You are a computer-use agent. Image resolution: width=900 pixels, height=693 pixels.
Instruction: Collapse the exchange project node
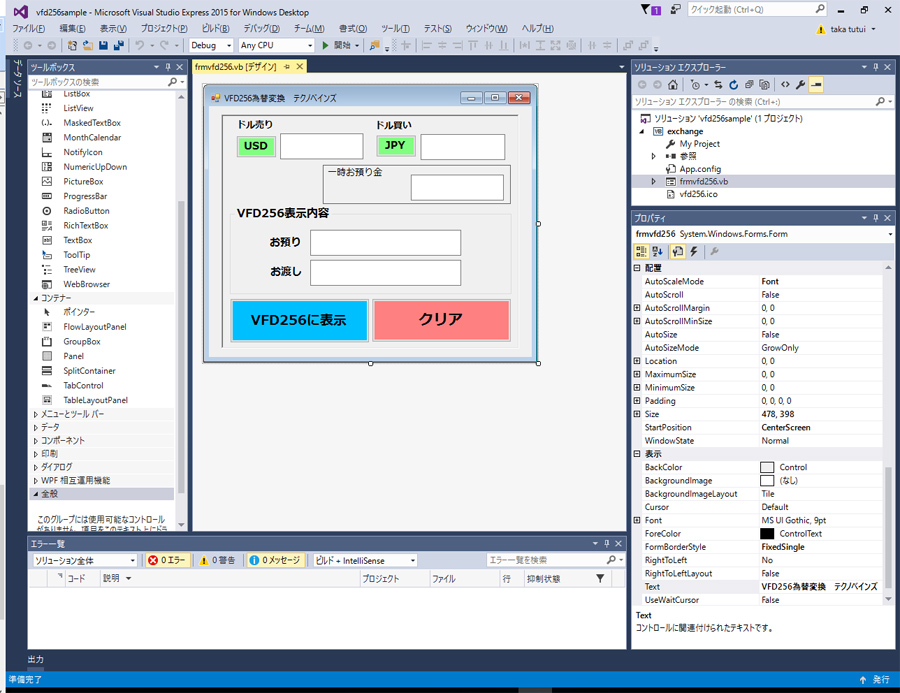coord(642,131)
